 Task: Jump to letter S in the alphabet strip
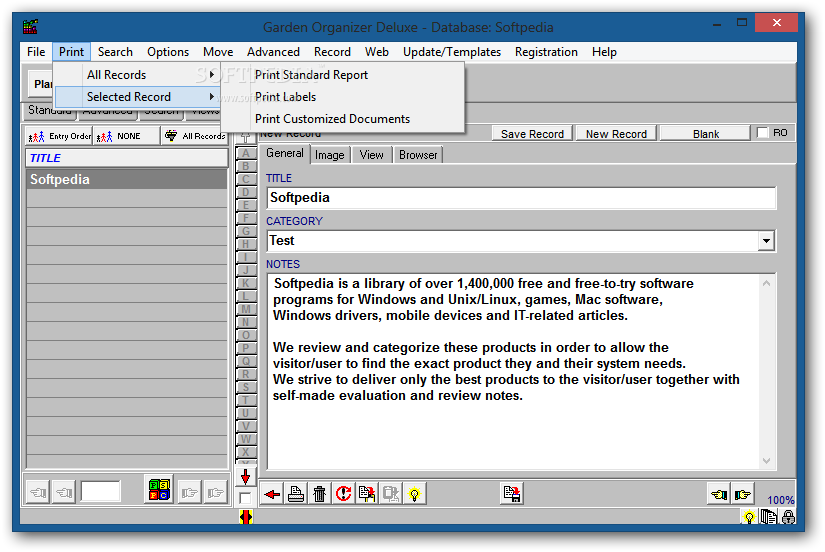point(245,387)
